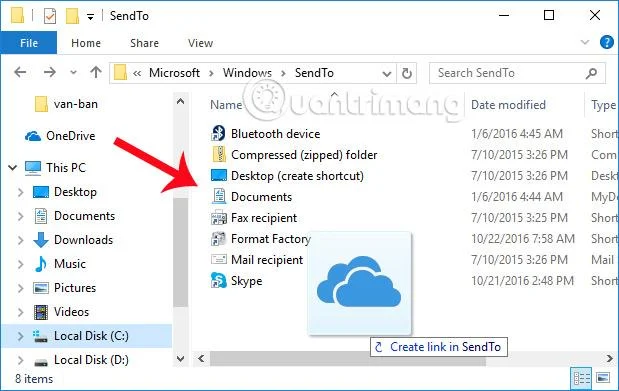619x391 pixels.
Task: Click the search magnifier icon
Action: point(591,73)
